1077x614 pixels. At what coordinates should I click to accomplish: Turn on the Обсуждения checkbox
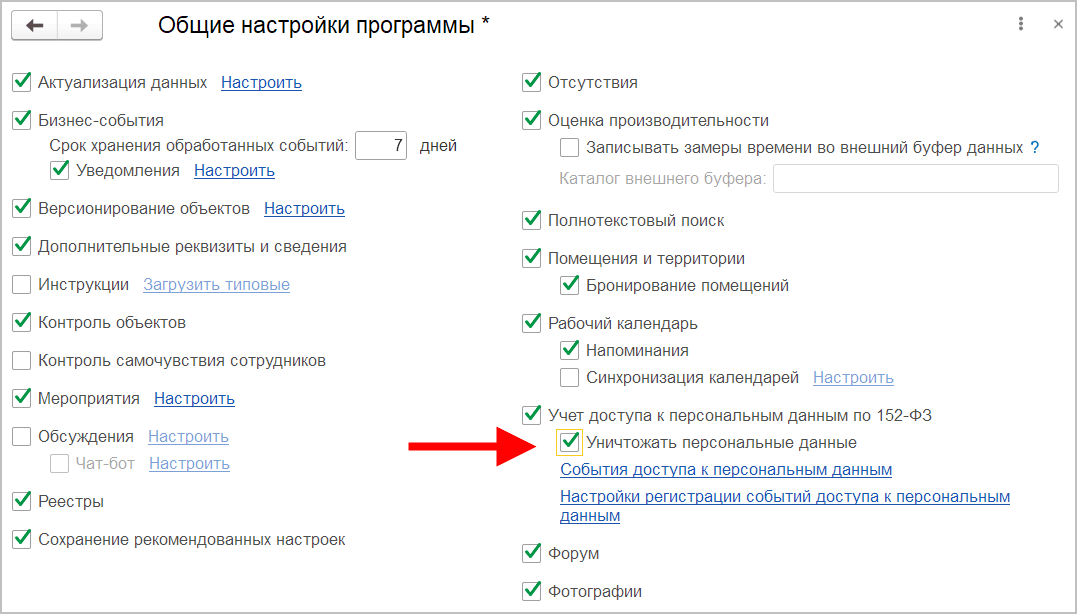tap(22, 437)
